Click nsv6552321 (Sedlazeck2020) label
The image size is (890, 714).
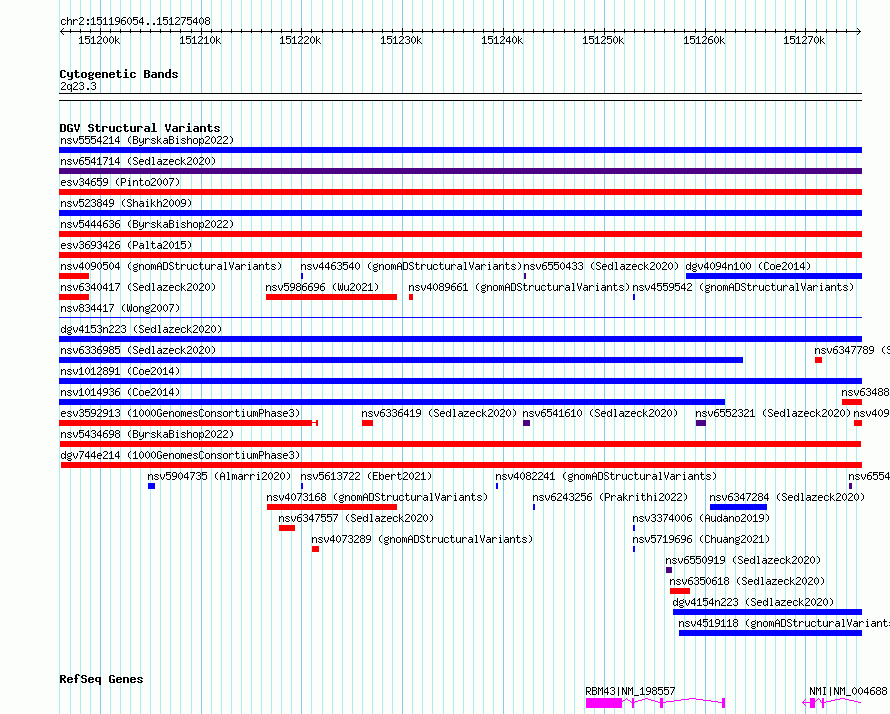click(x=773, y=413)
